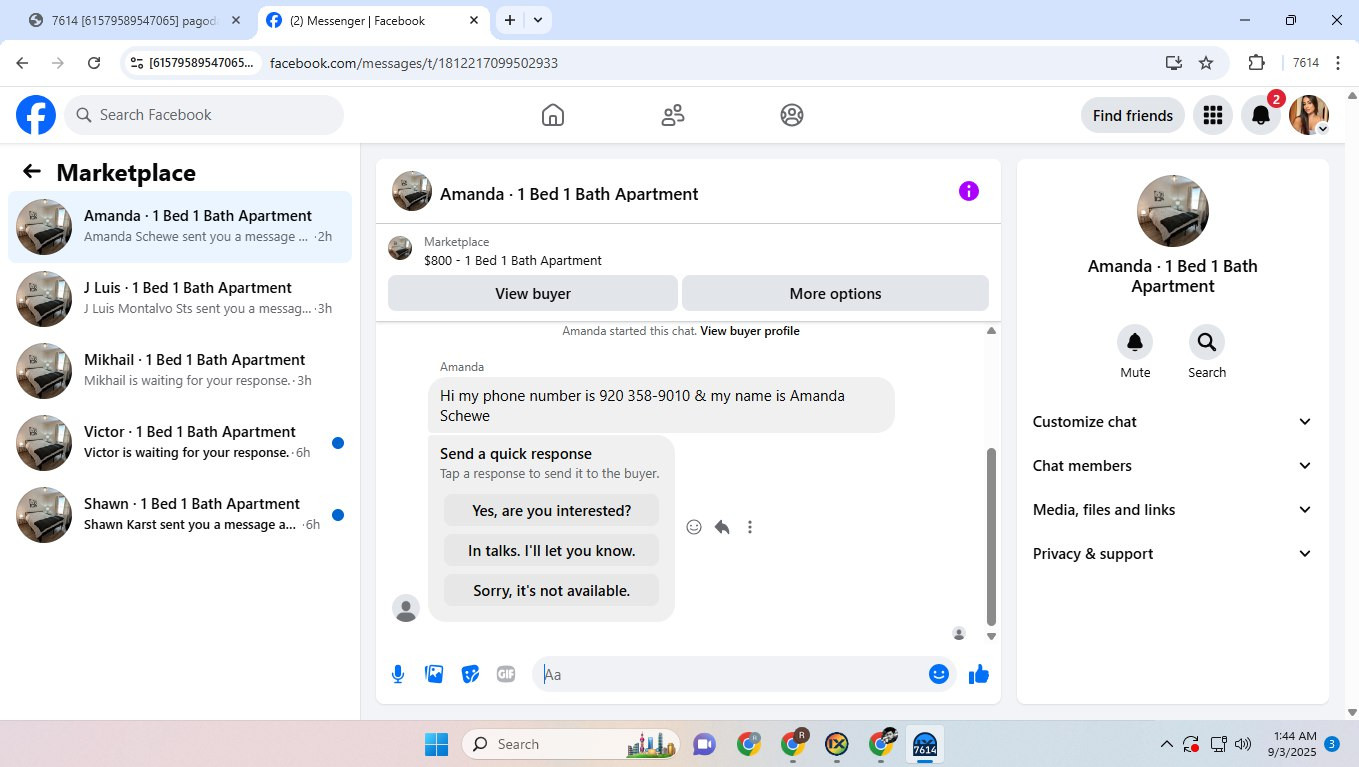The height and width of the screenshot is (767, 1359).
Task: React to the message with emoji
Action: pos(694,527)
